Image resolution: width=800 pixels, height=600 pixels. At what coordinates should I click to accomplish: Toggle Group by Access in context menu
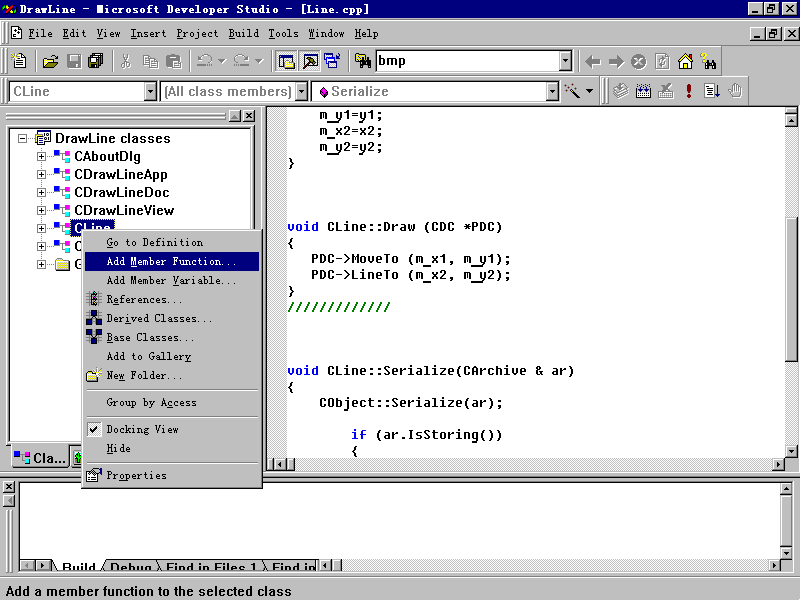(172, 403)
